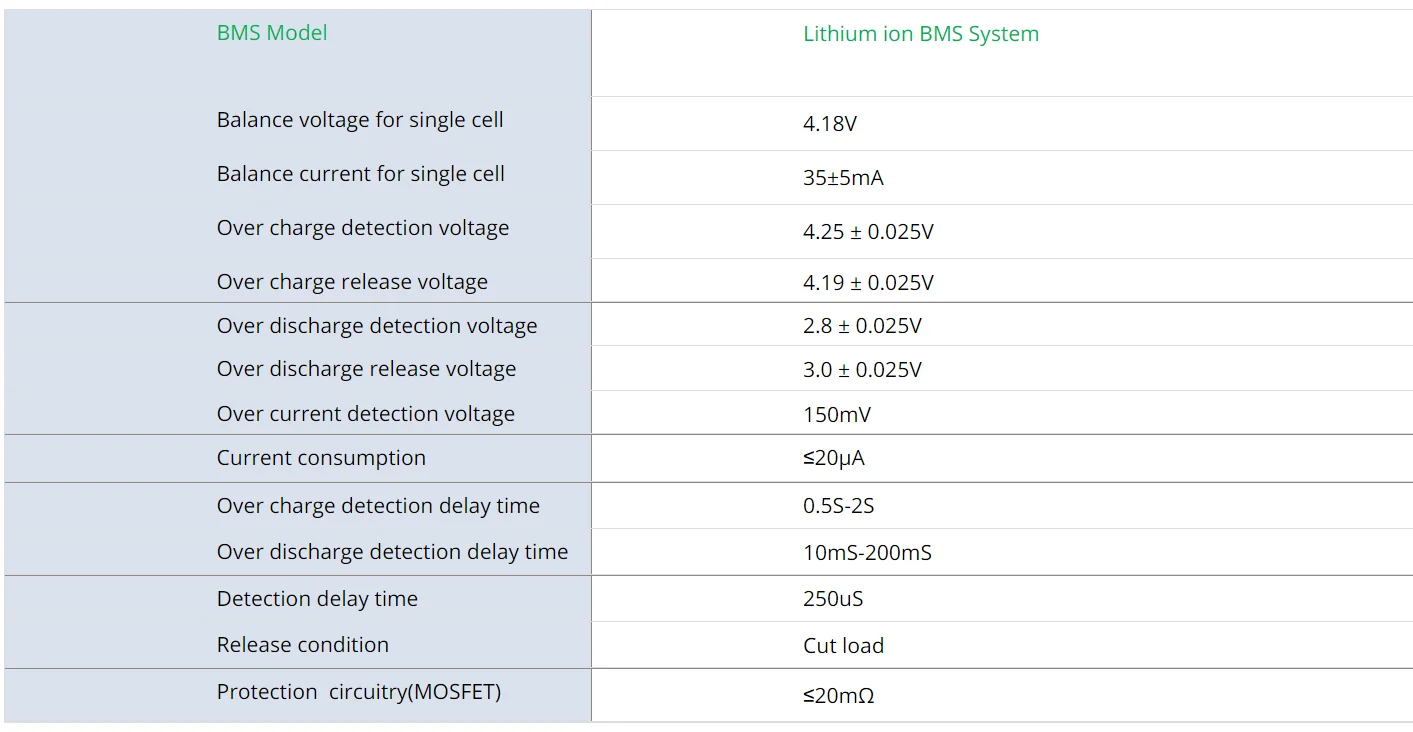The image size is (1413, 732).
Task: Click the 4.18V balance voltage value
Action: click(x=830, y=124)
